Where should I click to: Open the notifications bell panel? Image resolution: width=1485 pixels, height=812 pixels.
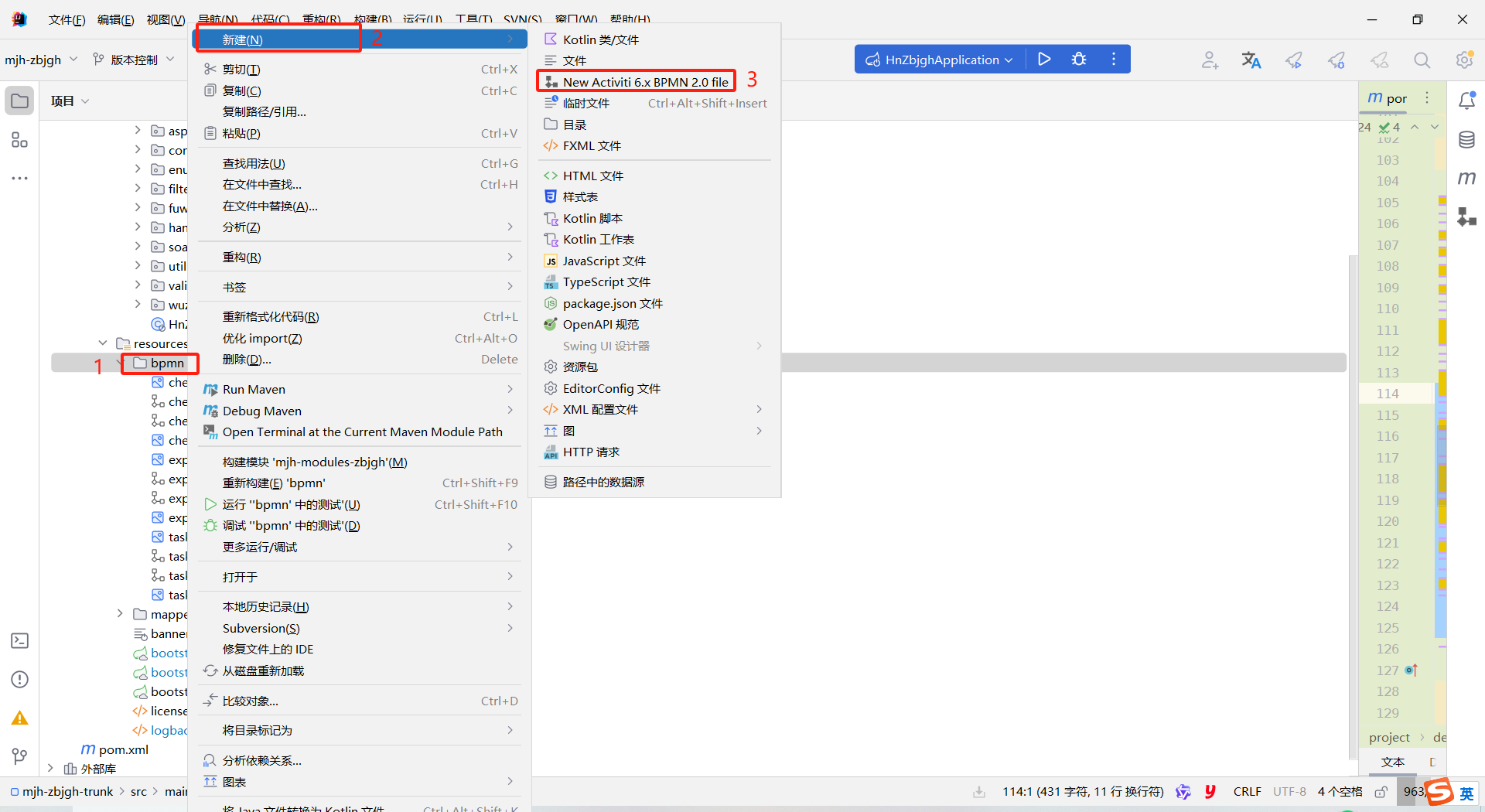point(1466,99)
